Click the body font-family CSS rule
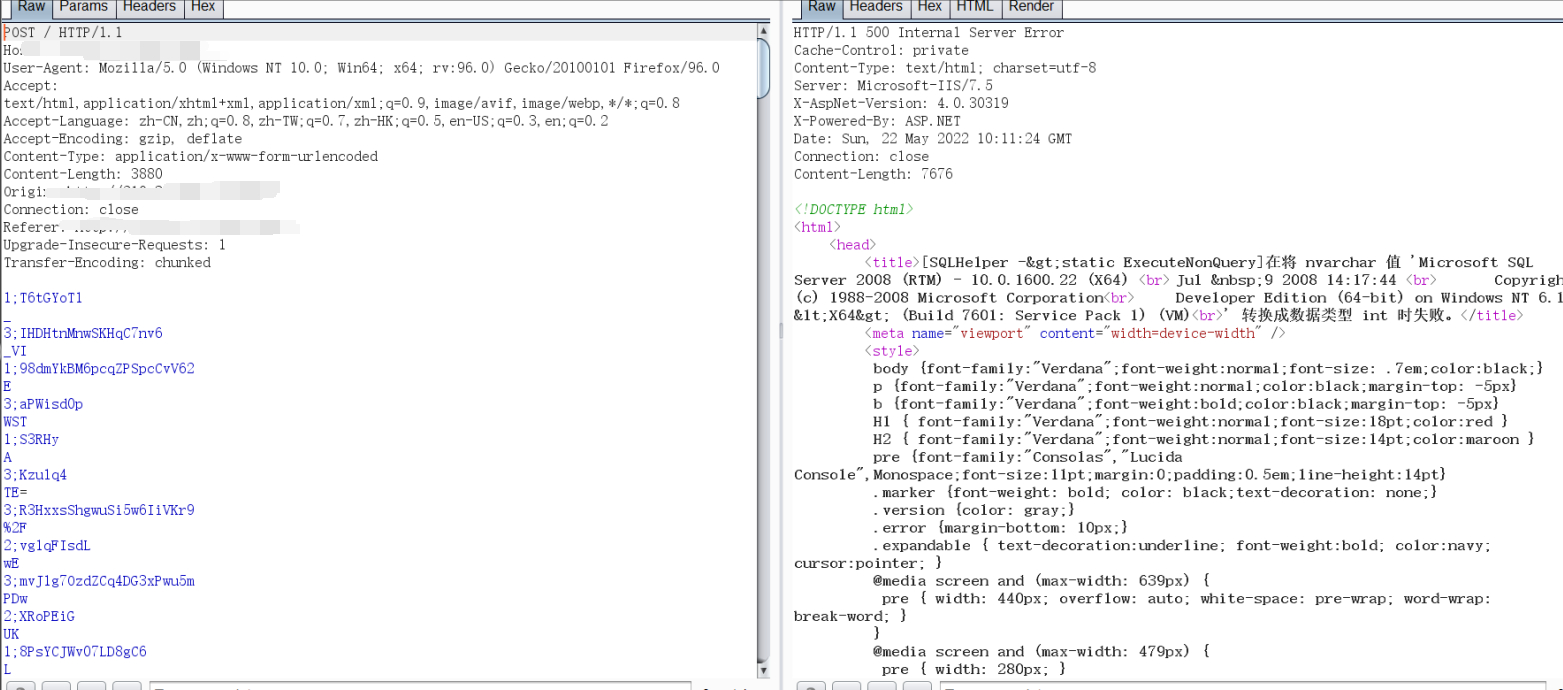This screenshot has width=1563, height=690. pos(1208,369)
